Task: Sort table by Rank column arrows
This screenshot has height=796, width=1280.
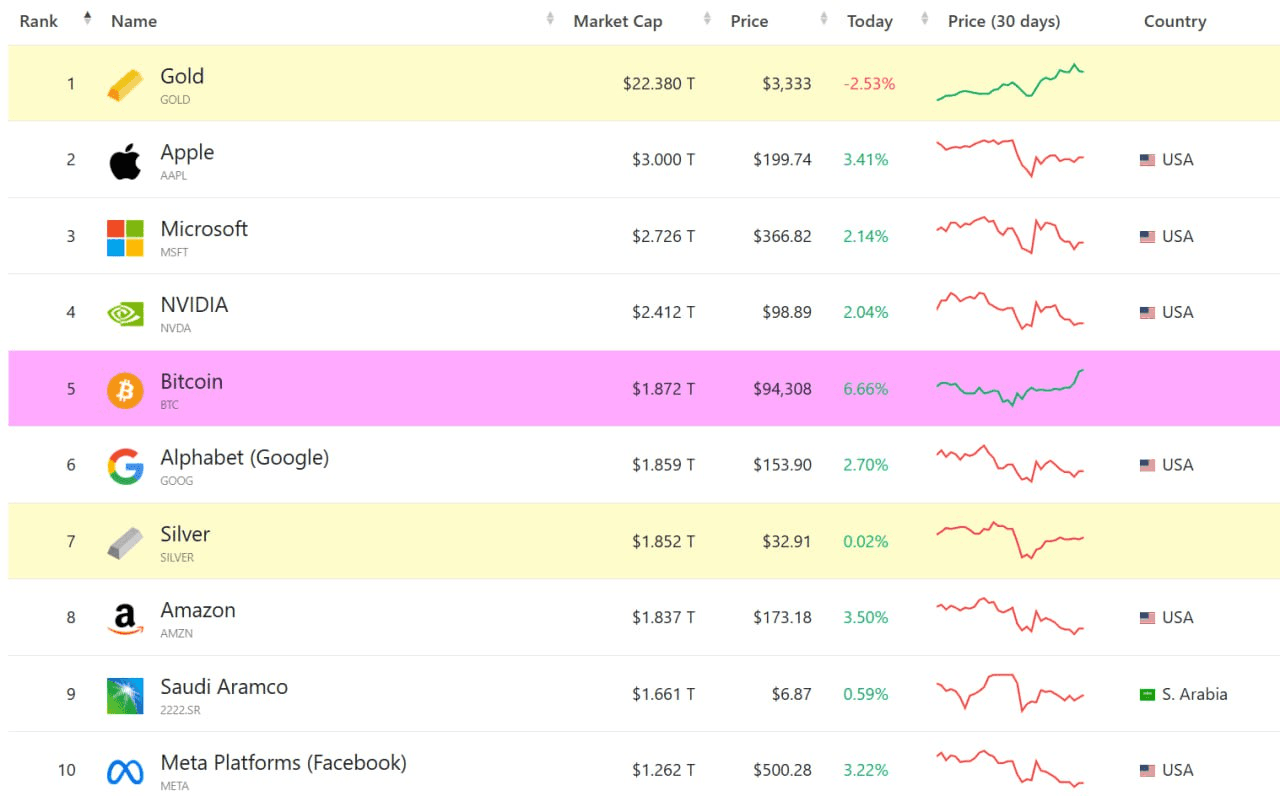Action: (x=87, y=18)
